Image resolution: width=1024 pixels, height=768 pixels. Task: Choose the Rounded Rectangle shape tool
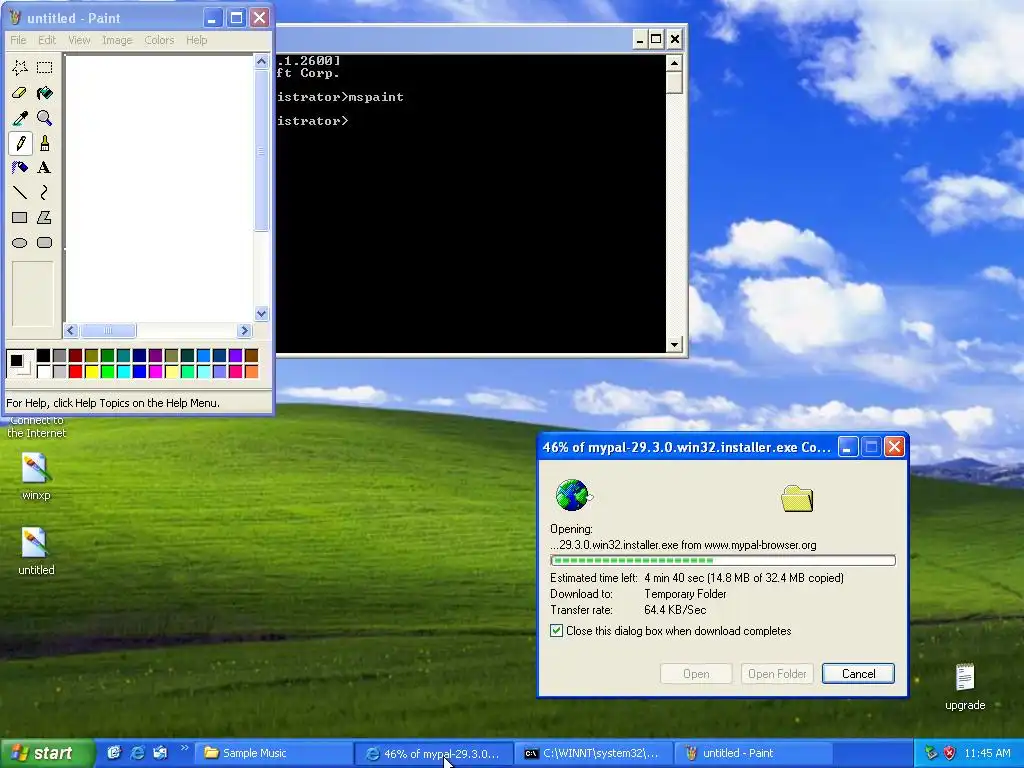tap(44, 242)
